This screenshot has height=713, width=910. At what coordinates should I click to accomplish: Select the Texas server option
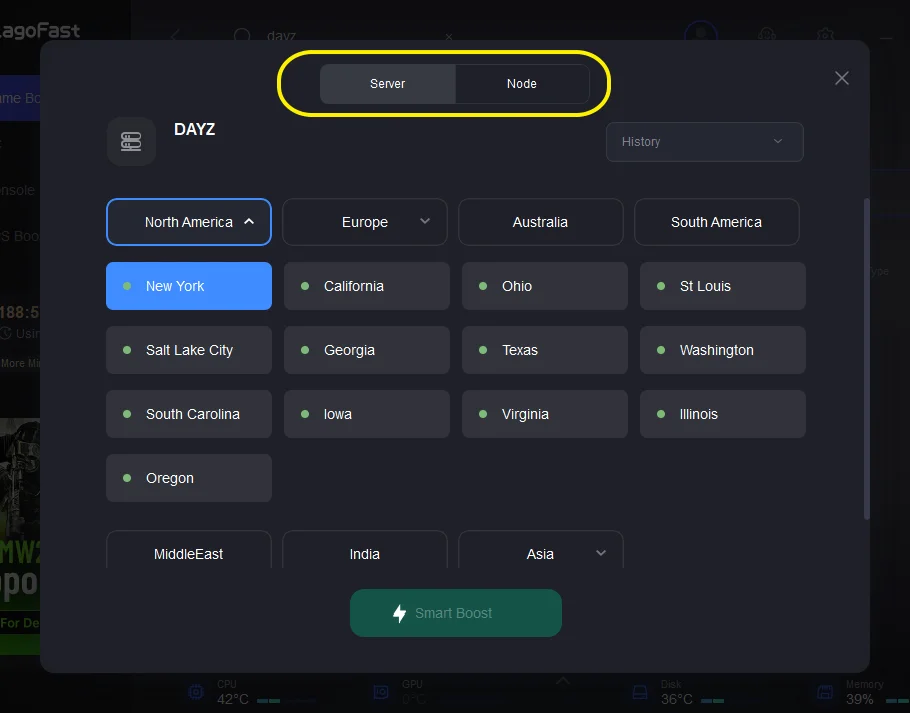tap(544, 350)
